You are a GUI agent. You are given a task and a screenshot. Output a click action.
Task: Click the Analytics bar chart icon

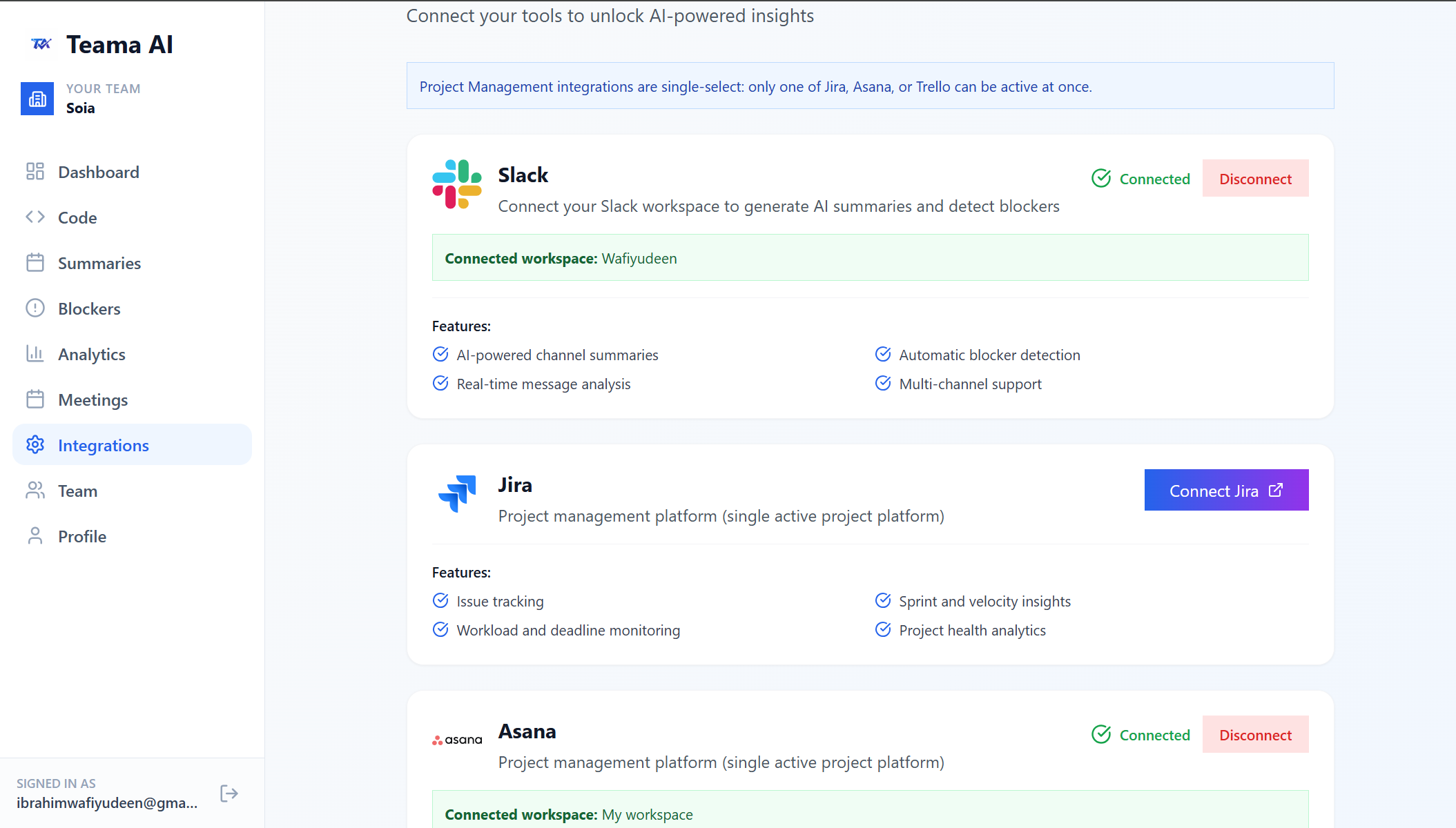pos(35,354)
